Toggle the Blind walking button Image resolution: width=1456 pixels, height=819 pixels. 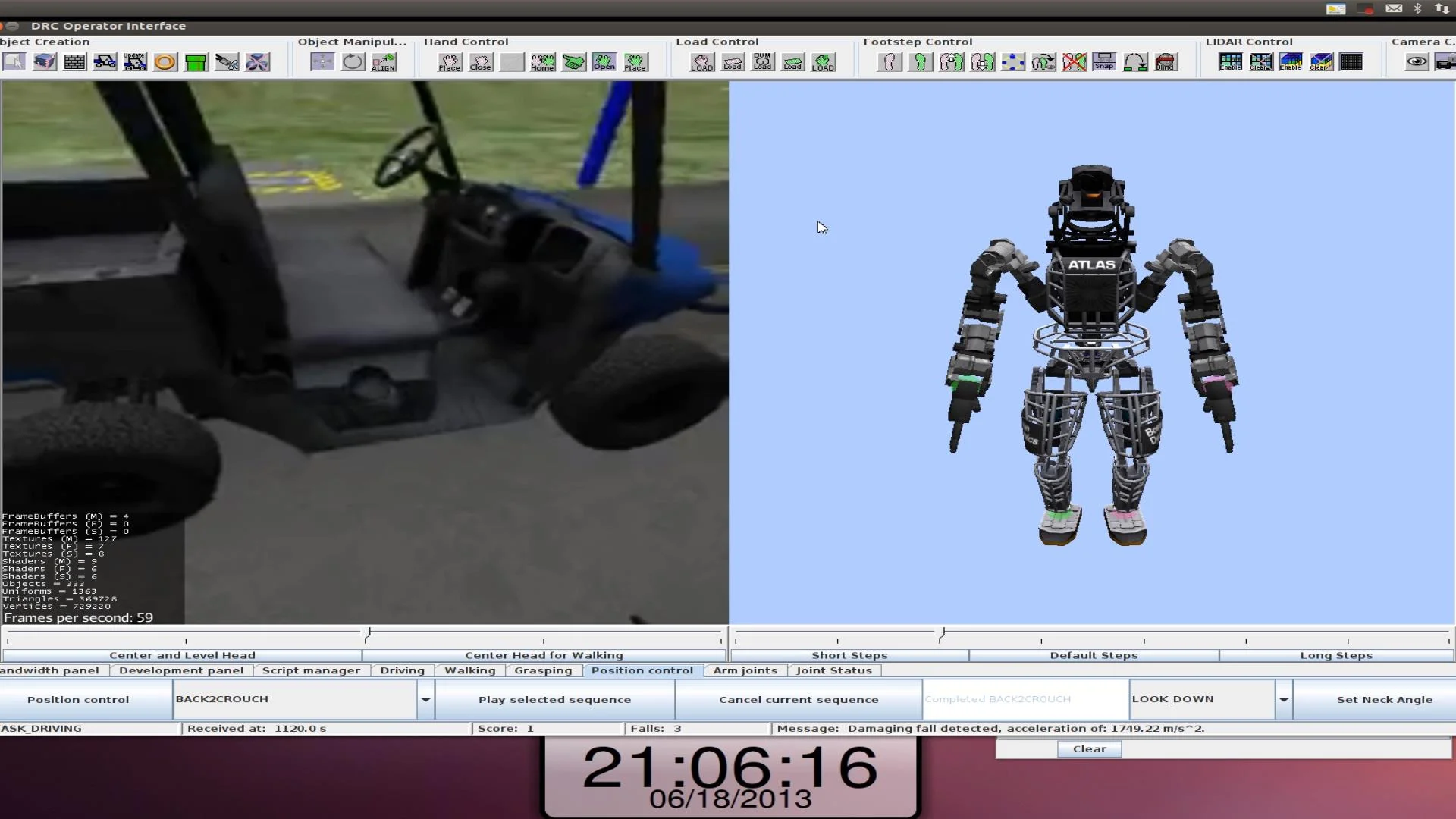pyautogui.click(x=1166, y=61)
